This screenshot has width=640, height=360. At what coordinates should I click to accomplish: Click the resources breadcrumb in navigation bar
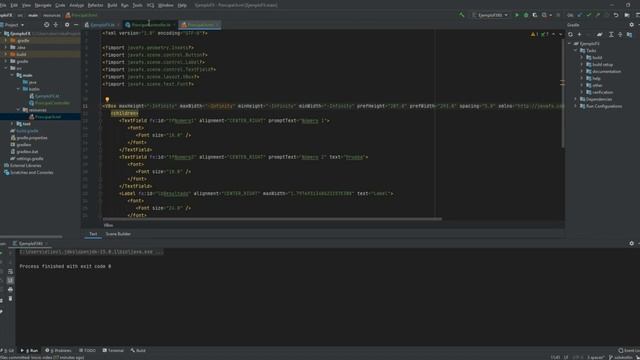coord(51,16)
